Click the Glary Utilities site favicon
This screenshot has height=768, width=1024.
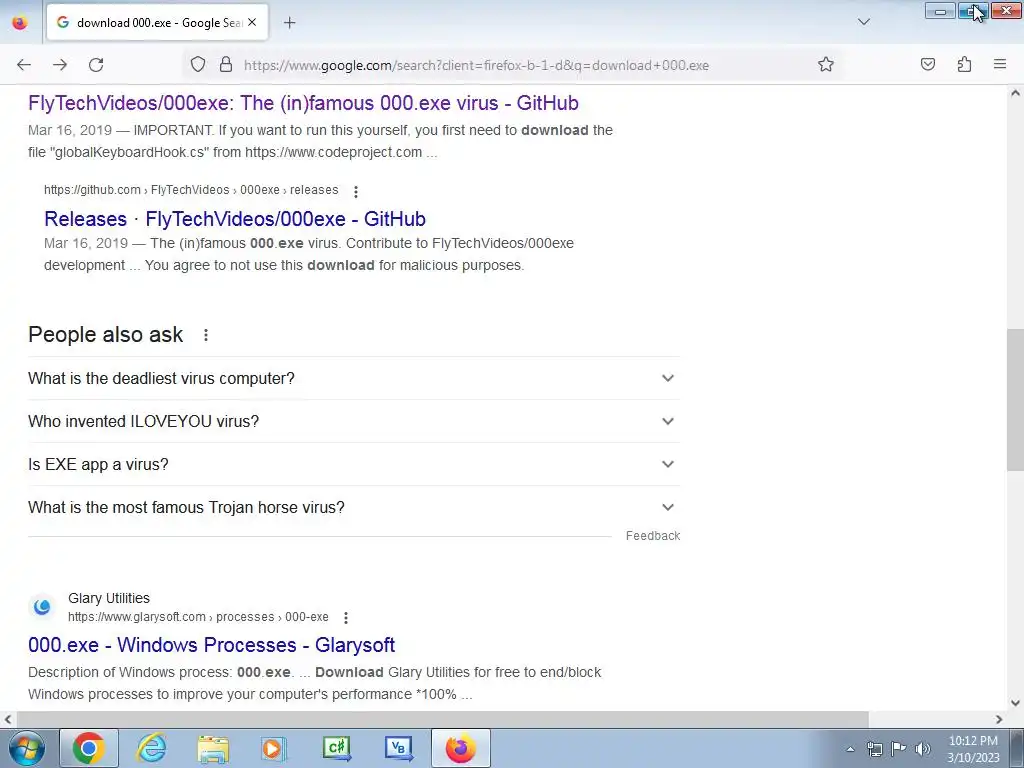point(42,607)
